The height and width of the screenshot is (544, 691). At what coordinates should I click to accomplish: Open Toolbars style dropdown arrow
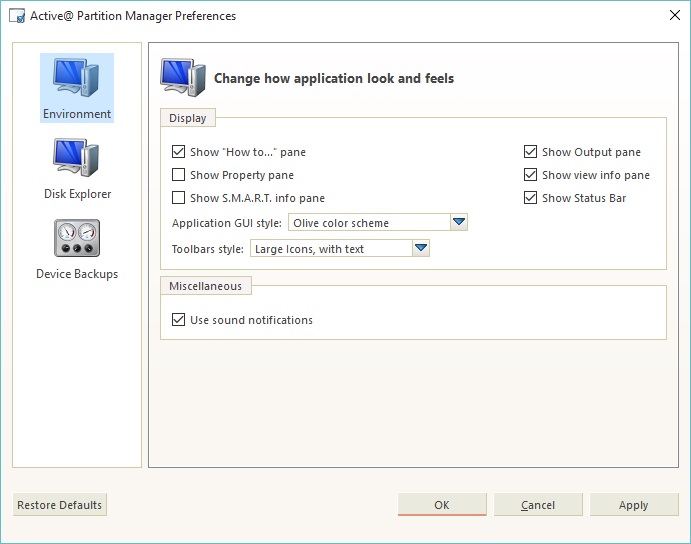tap(421, 248)
